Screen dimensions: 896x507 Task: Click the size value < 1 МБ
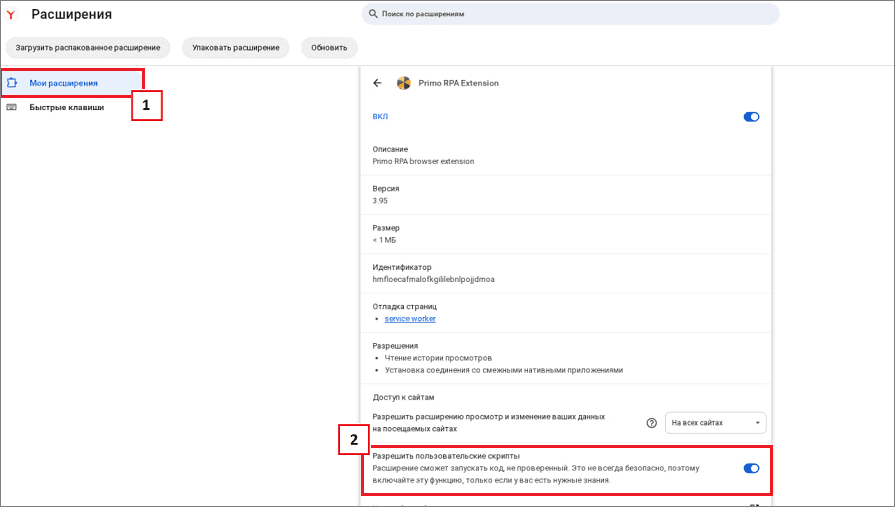(384, 240)
